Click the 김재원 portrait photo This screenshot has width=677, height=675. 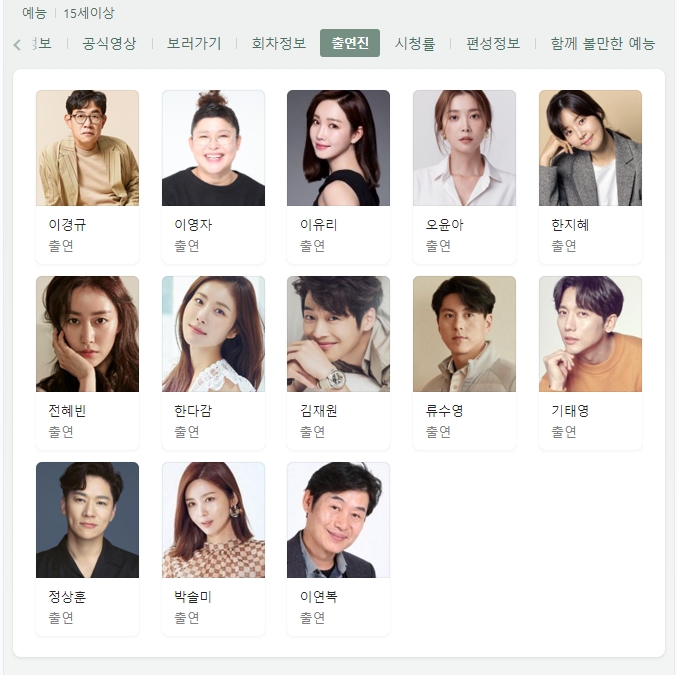(x=338, y=334)
